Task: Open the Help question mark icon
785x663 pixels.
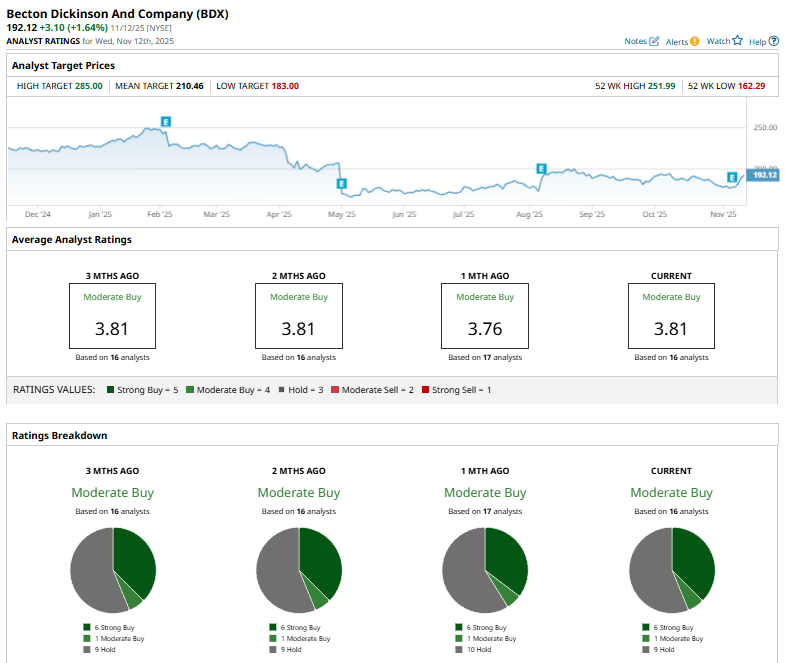Action: coord(773,41)
